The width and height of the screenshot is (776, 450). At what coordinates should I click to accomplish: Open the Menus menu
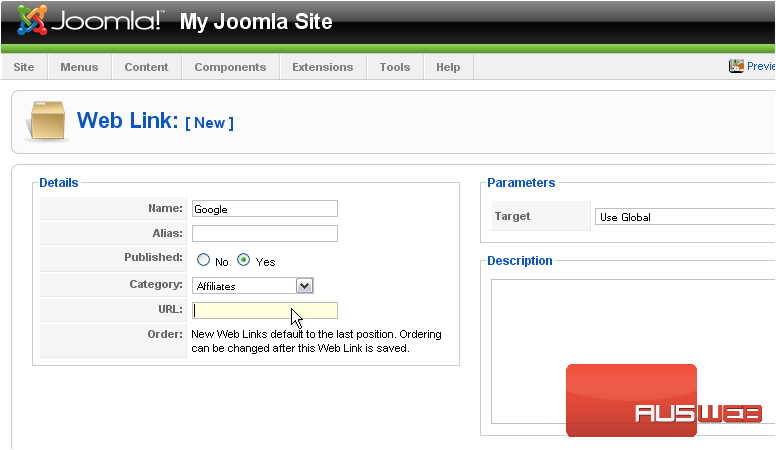pyautogui.click(x=79, y=67)
